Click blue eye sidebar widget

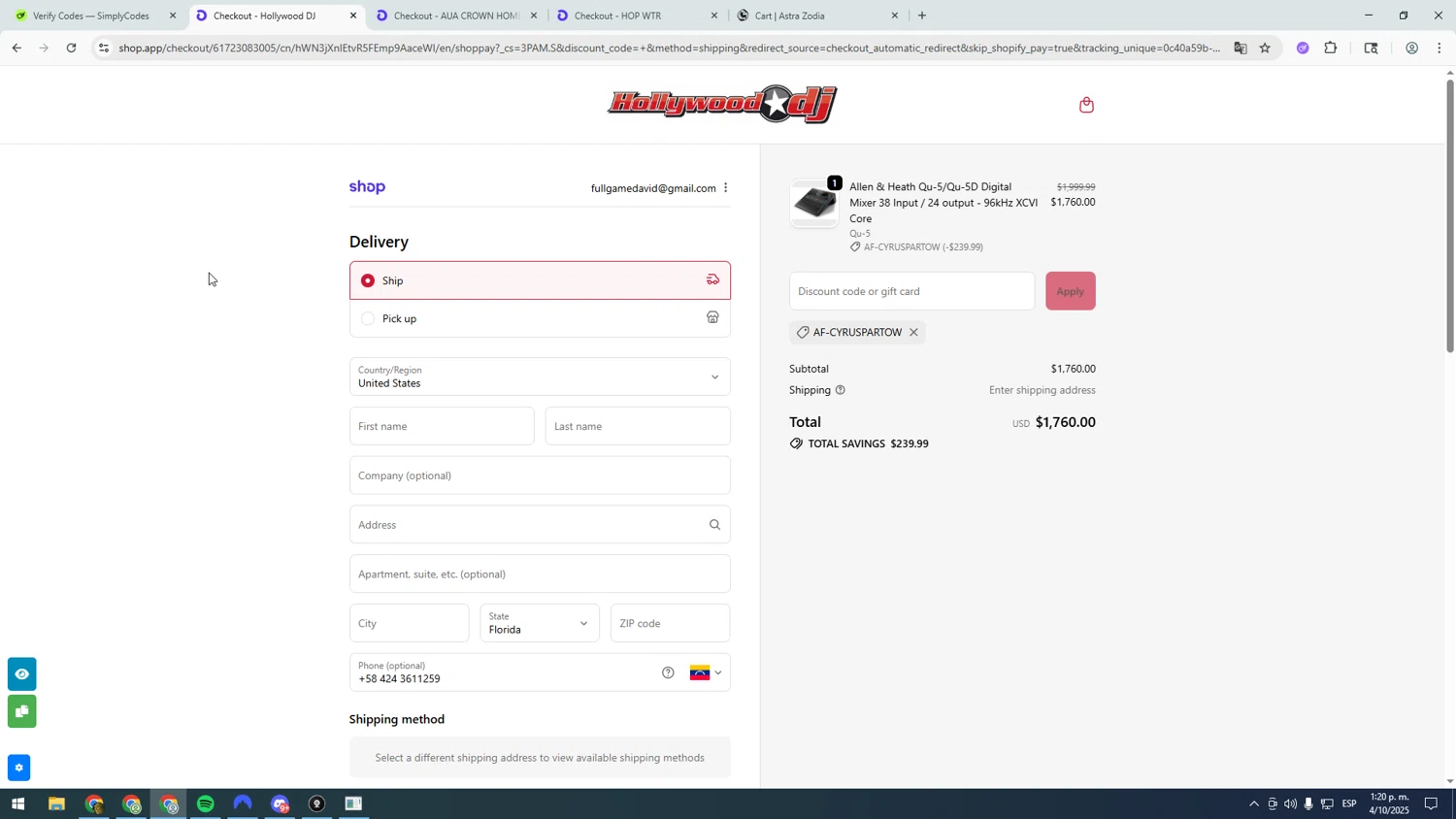[21, 673]
